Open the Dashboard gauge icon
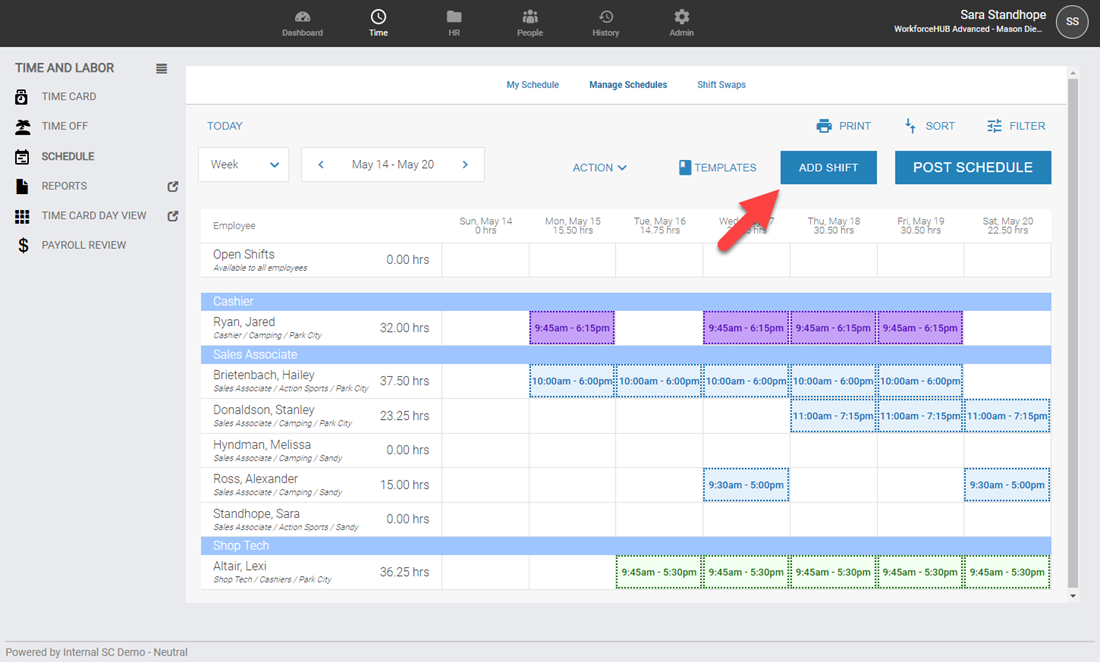 [302, 17]
